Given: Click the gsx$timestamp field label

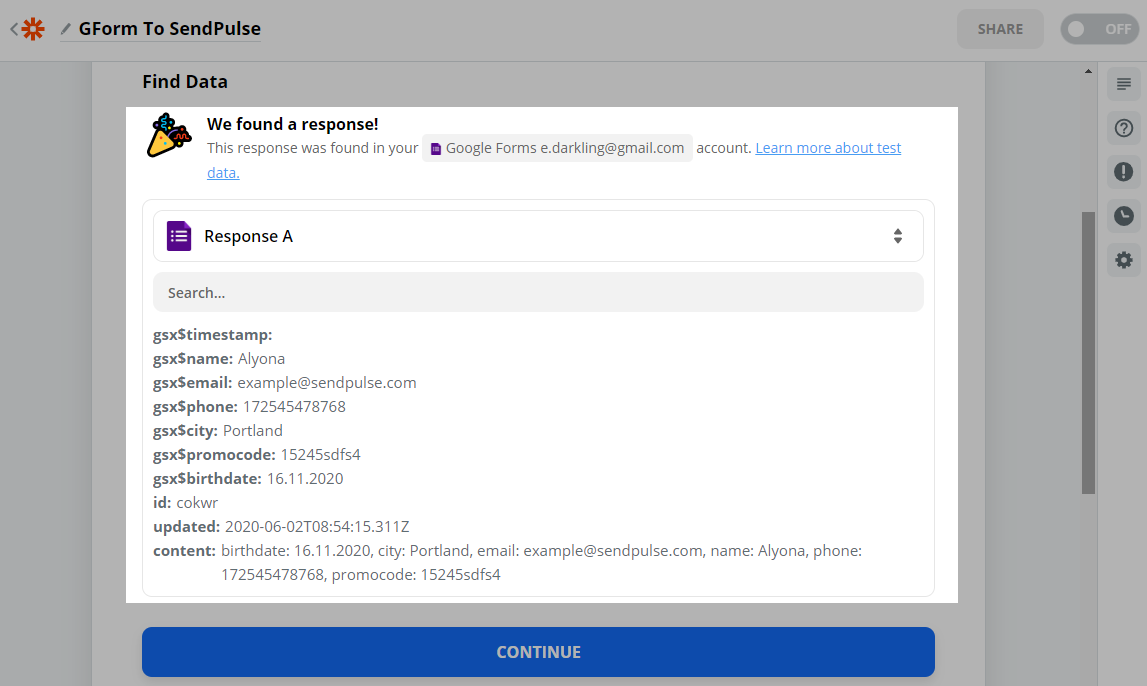Looking at the screenshot, I should 212,335.
